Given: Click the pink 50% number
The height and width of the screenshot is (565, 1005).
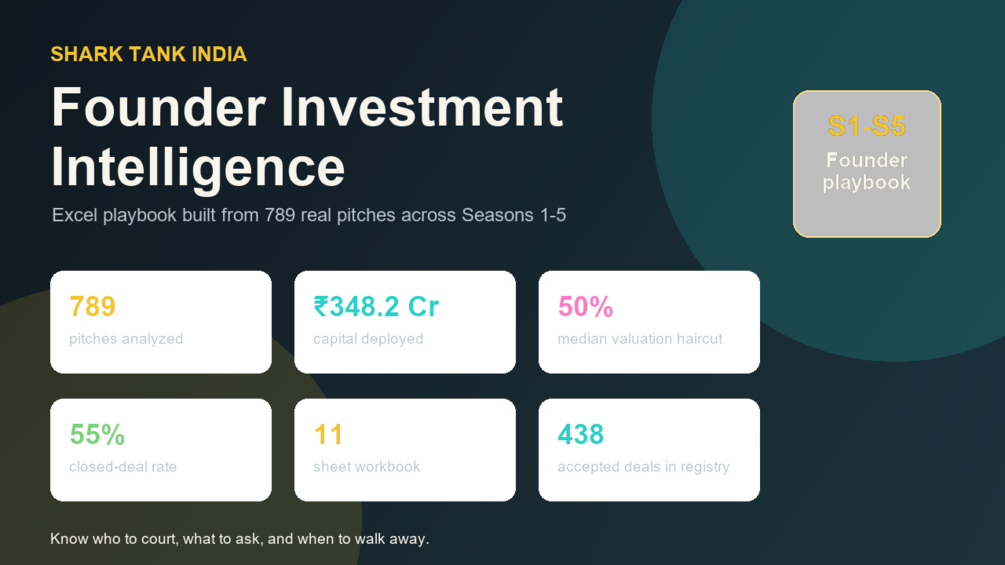Looking at the screenshot, I should point(585,307).
